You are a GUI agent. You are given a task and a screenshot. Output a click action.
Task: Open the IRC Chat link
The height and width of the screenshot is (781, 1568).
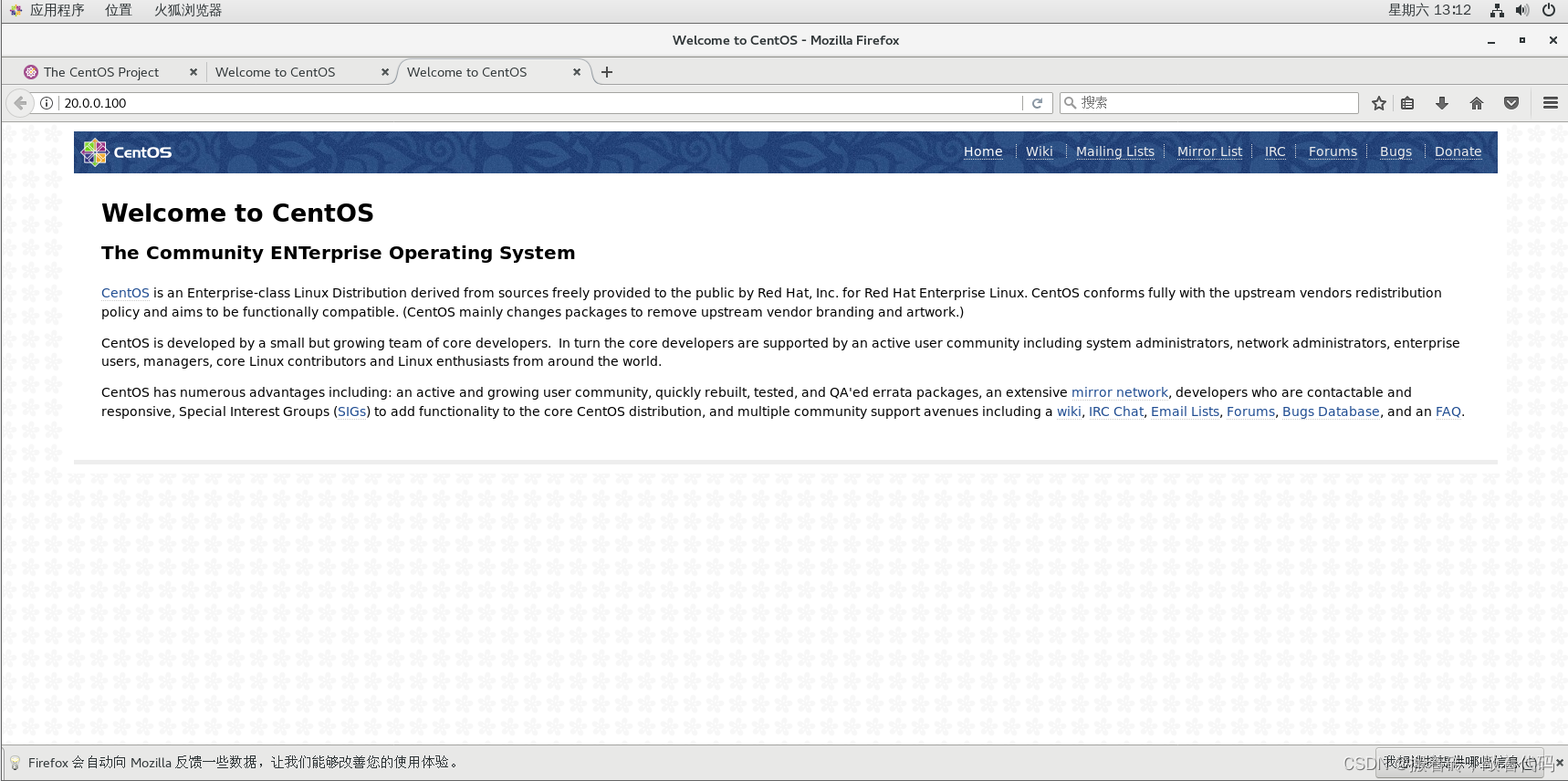coord(1116,411)
